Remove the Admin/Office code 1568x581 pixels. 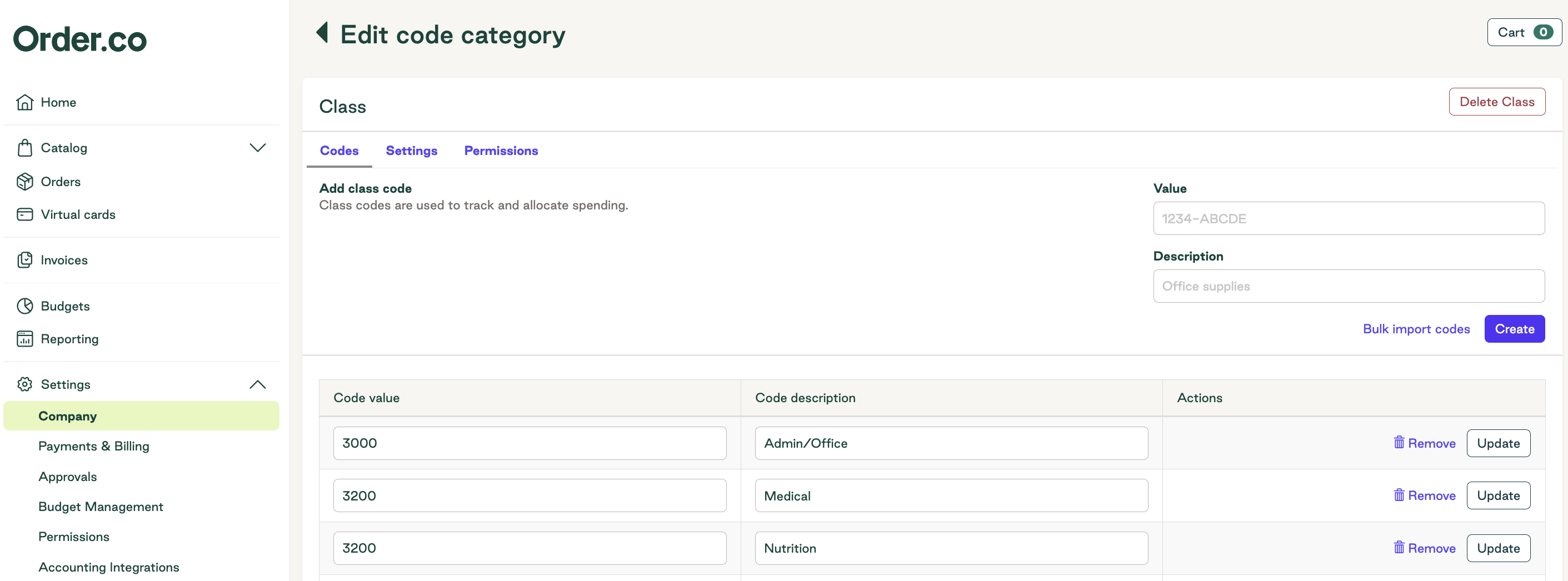click(1424, 443)
